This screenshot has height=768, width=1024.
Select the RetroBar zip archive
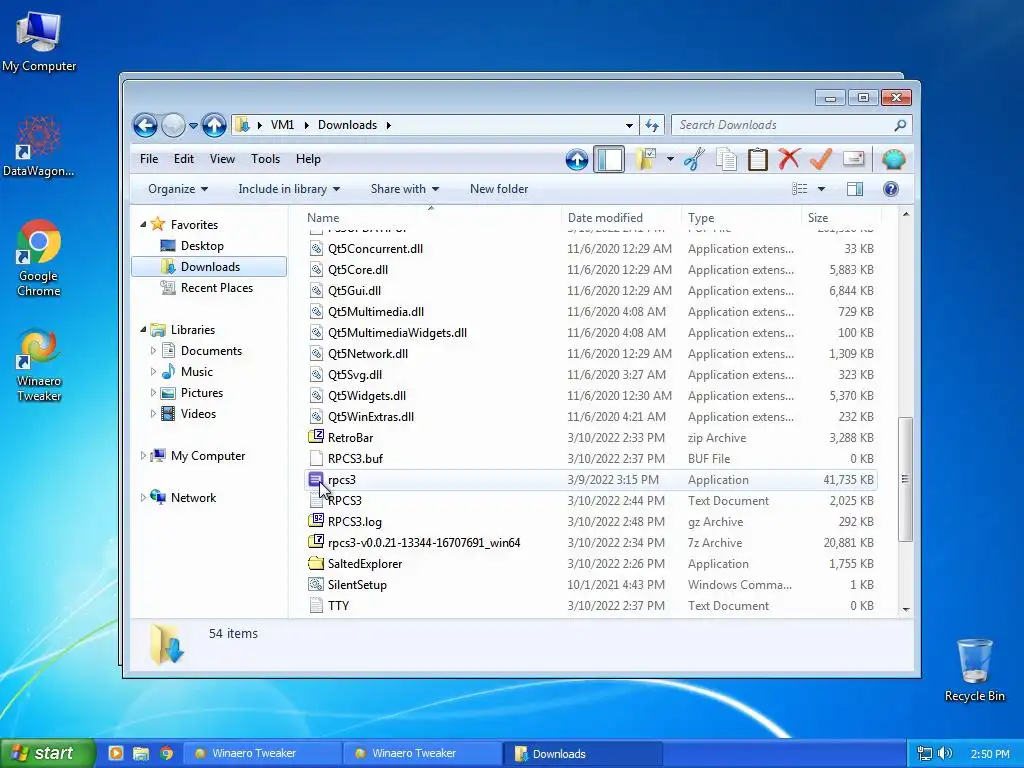click(590, 438)
